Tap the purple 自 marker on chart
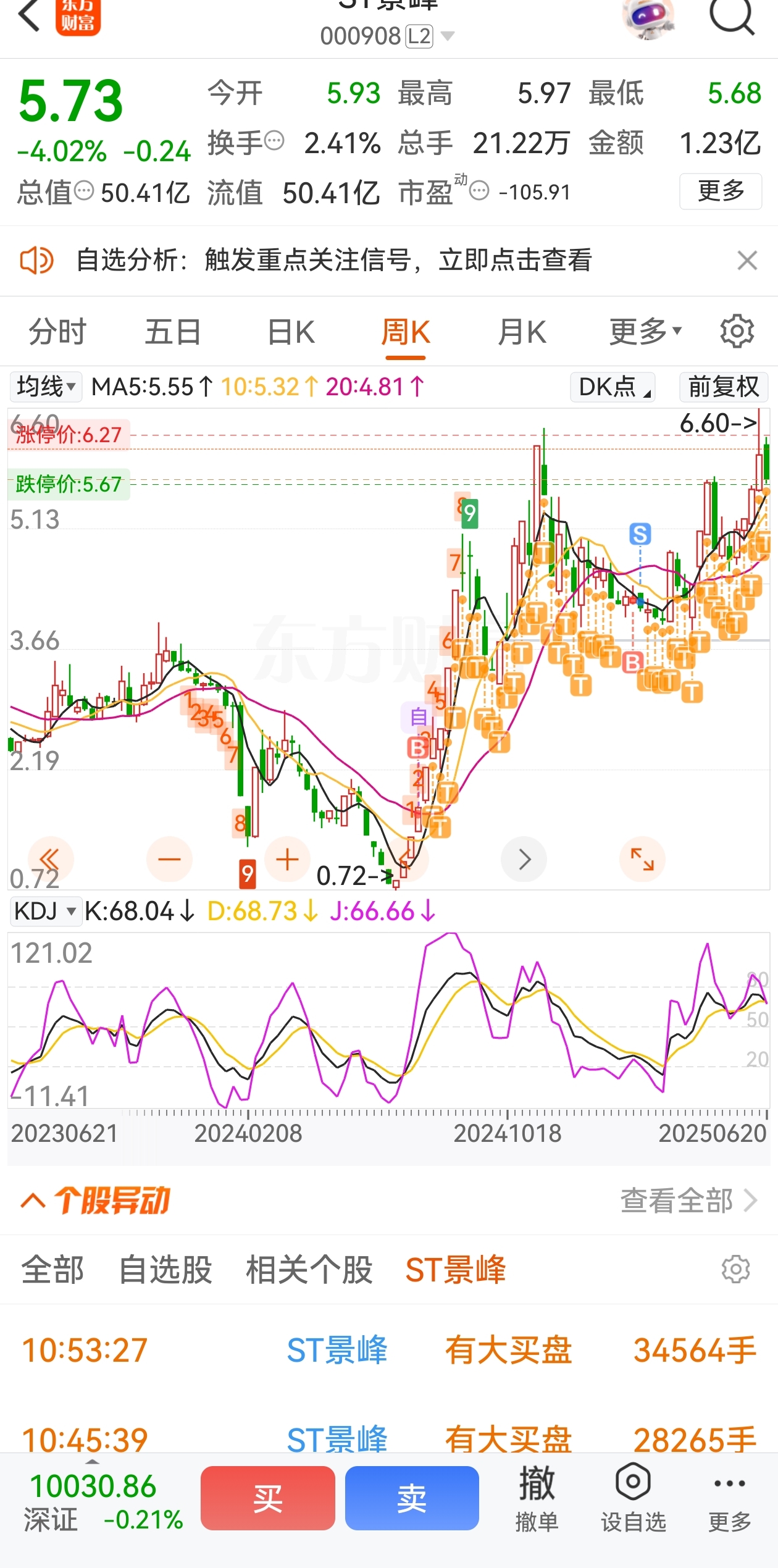Image resolution: width=778 pixels, height=1568 pixels. (x=419, y=716)
